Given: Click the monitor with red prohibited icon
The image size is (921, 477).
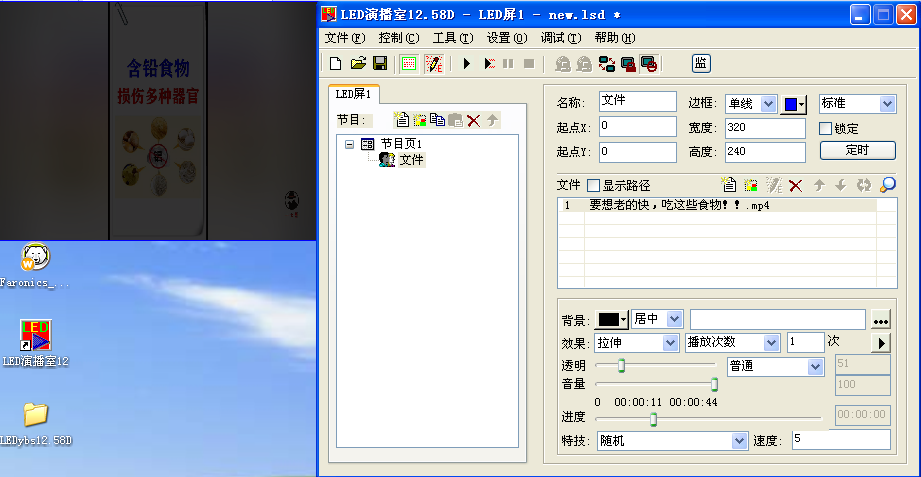Looking at the screenshot, I should coord(649,63).
